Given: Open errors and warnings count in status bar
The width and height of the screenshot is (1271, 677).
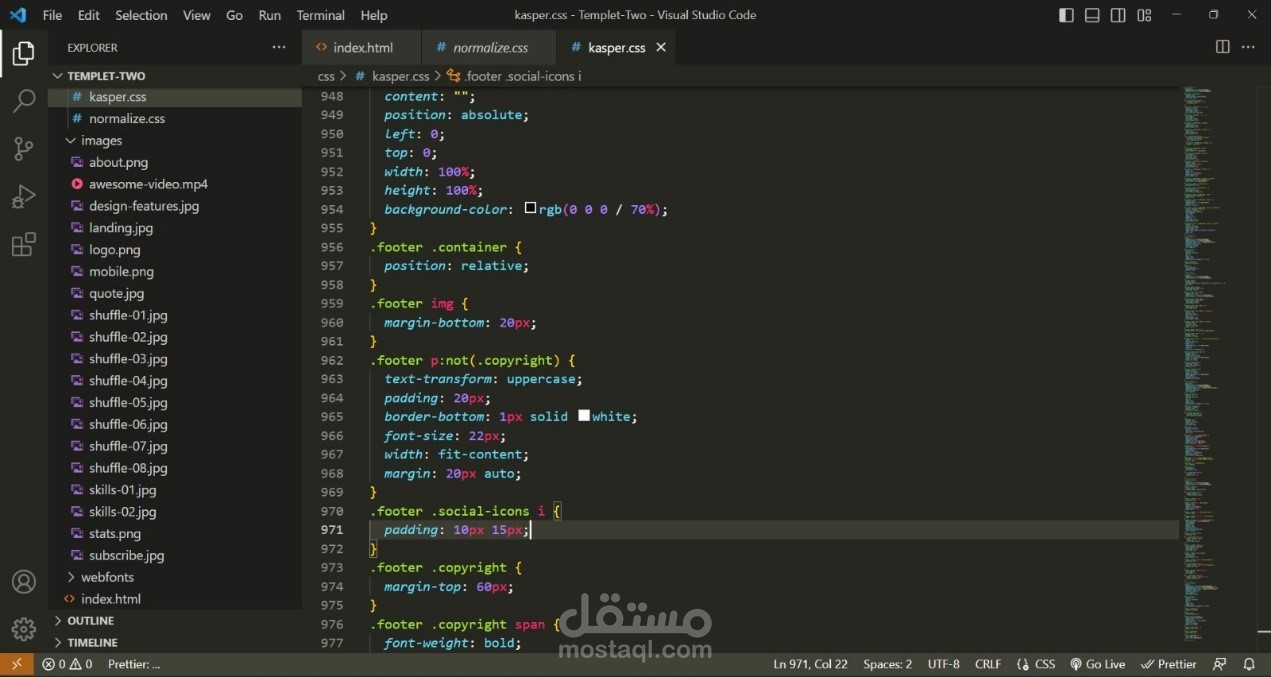Looking at the screenshot, I should coord(67,664).
